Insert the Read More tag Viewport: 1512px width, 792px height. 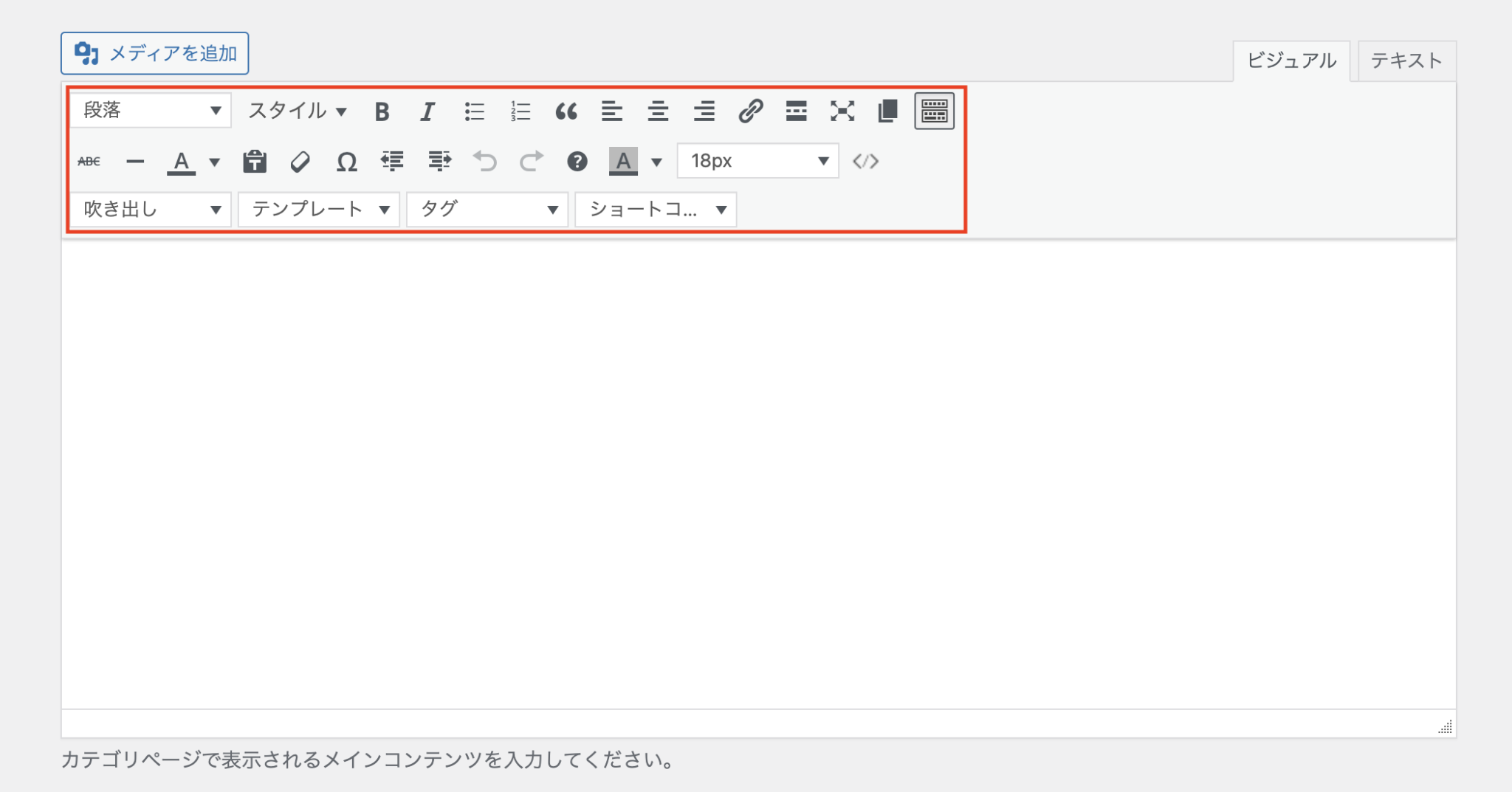point(796,111)
